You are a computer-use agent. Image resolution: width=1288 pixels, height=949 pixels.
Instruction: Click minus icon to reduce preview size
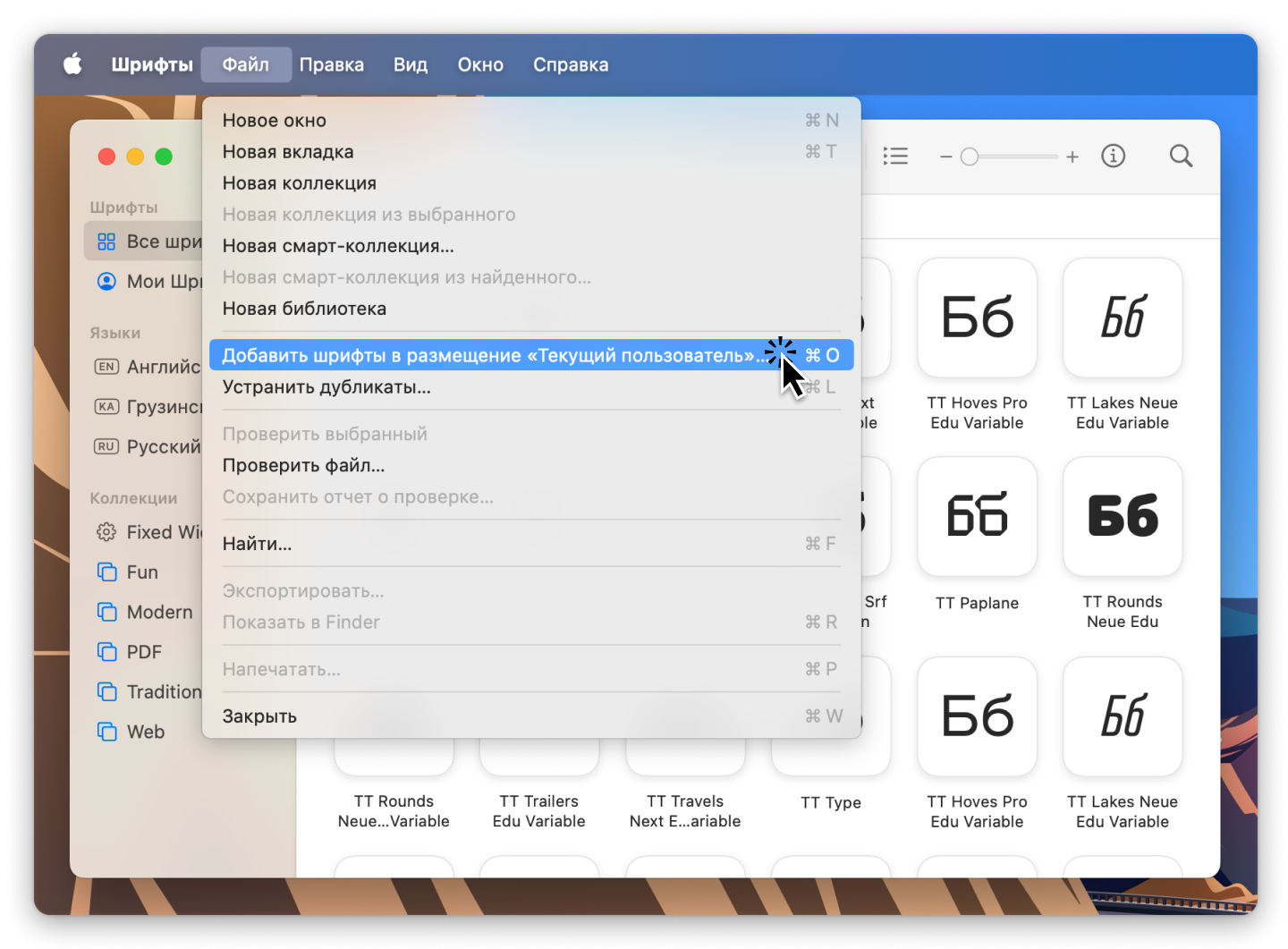[945, 157]
